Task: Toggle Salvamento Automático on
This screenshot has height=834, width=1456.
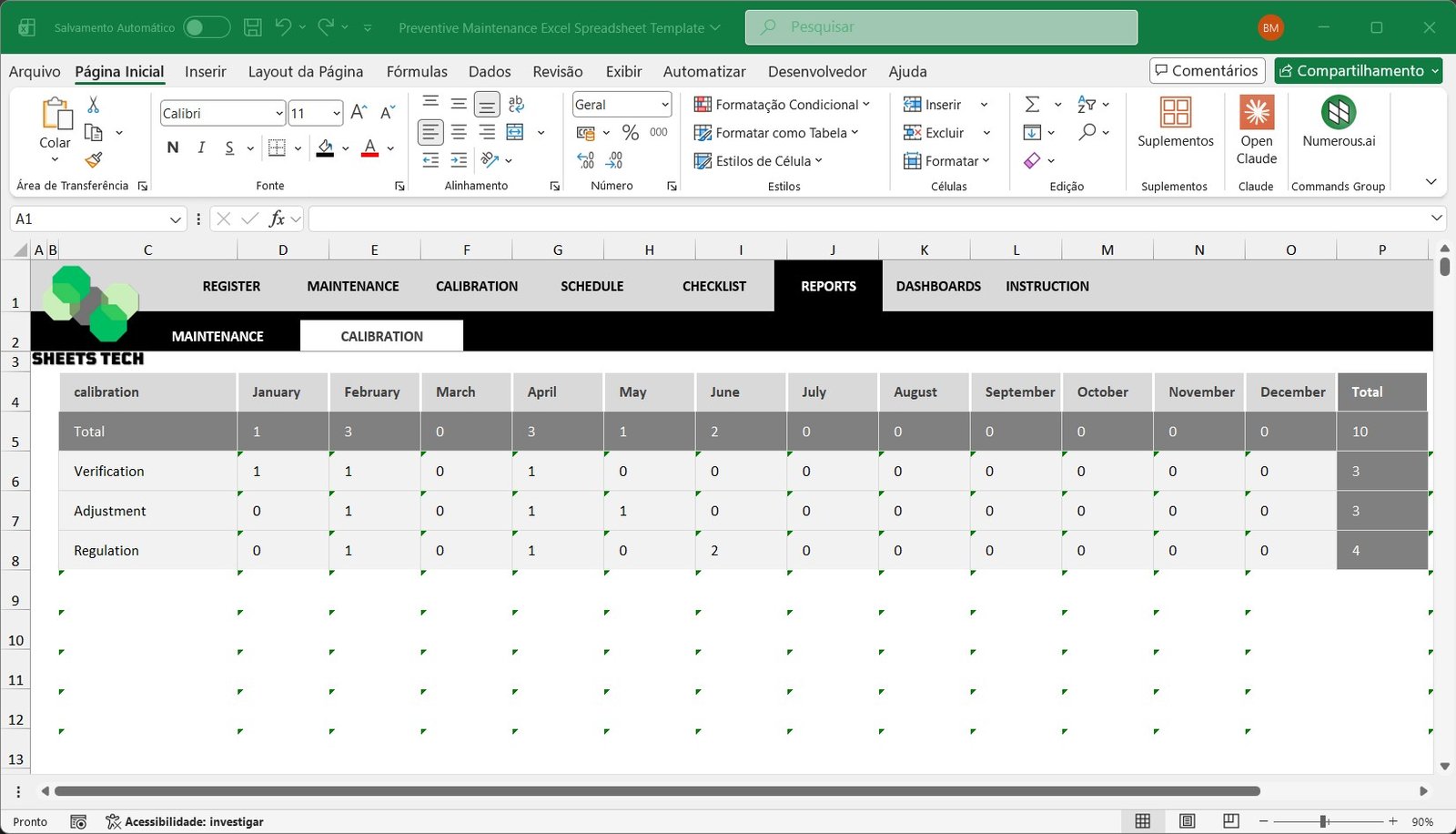Action: click(207, 26)
